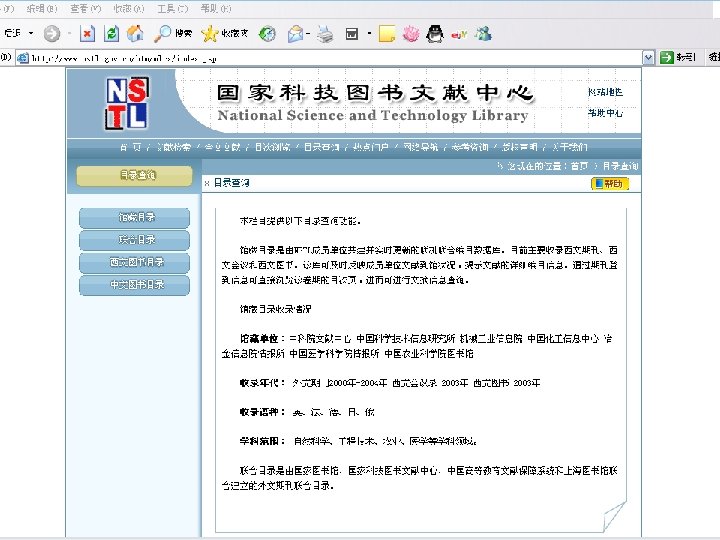Launch the QQ penguin toolbar icon
720x540 pixels.
pos(435,34)
